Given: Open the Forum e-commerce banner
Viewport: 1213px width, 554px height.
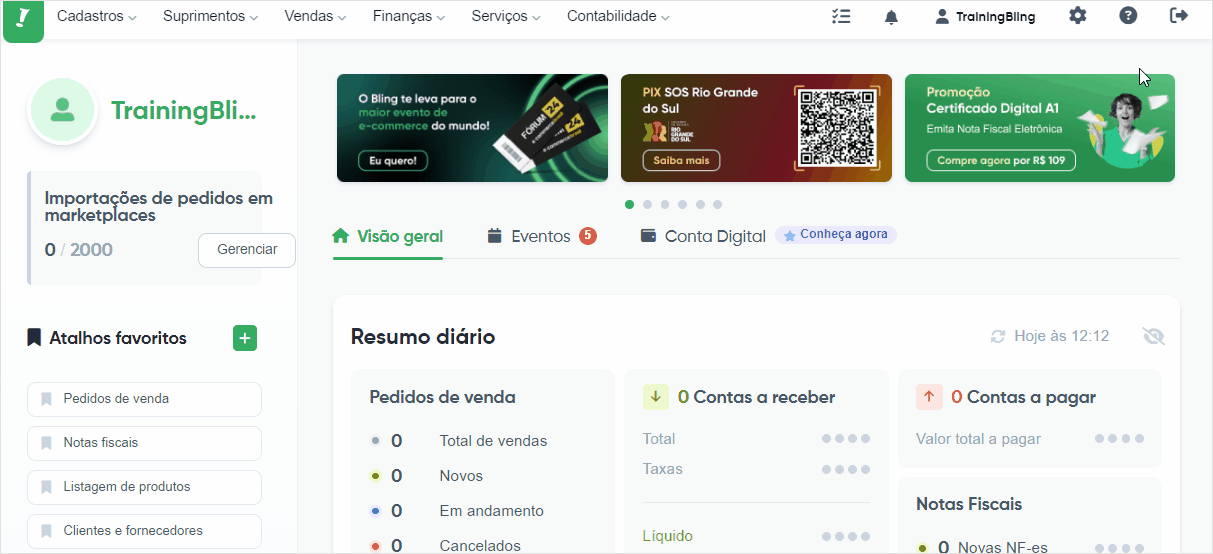Looking at the screenshot, I should (472, 128).
